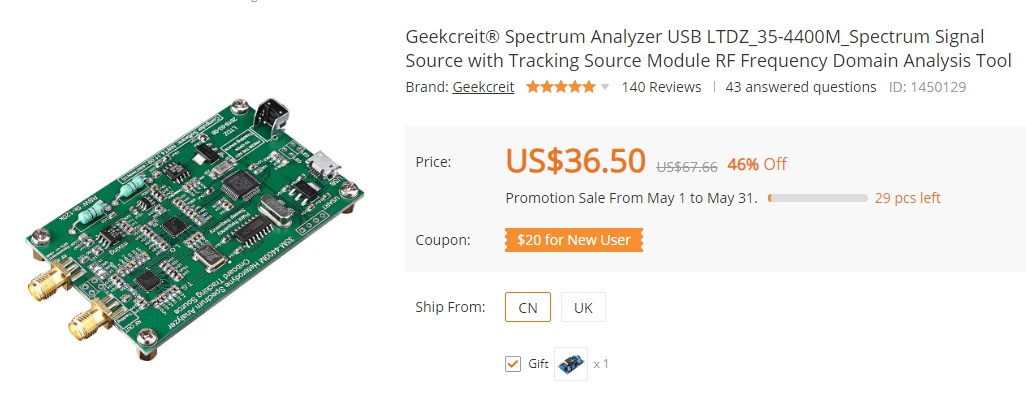Click the stock remaining progress bar
1026x397 pixels.
818,198
